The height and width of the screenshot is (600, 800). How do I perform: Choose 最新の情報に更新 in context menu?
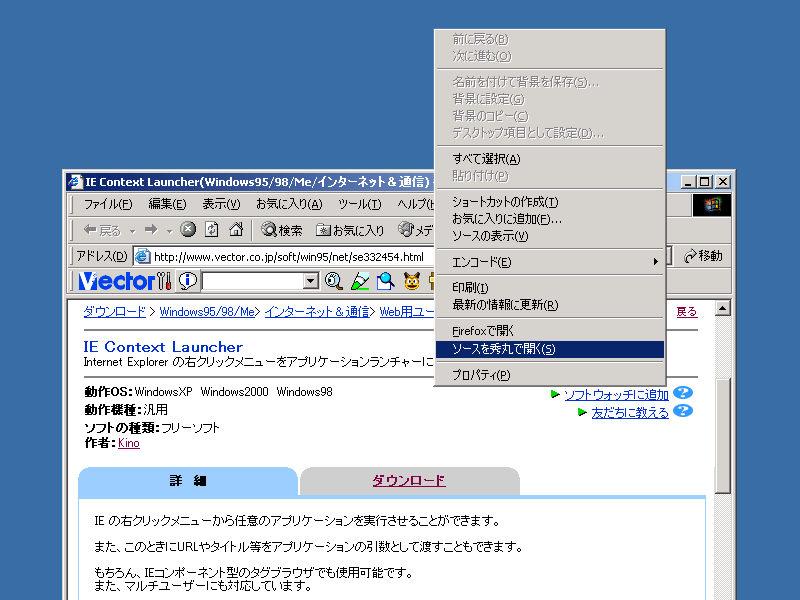click(x=549, y=305)
